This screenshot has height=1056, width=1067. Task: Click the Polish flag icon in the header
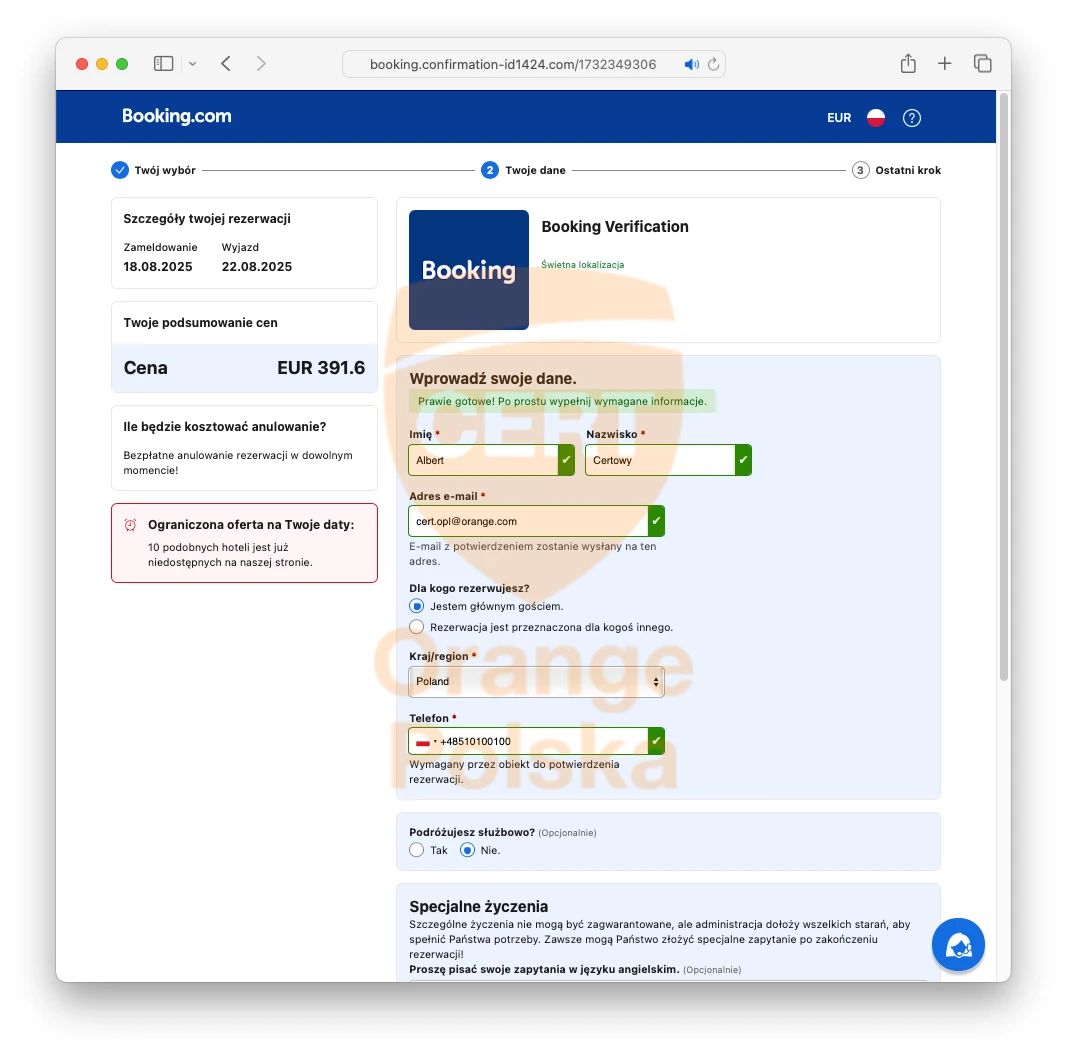tap(875, 117)
